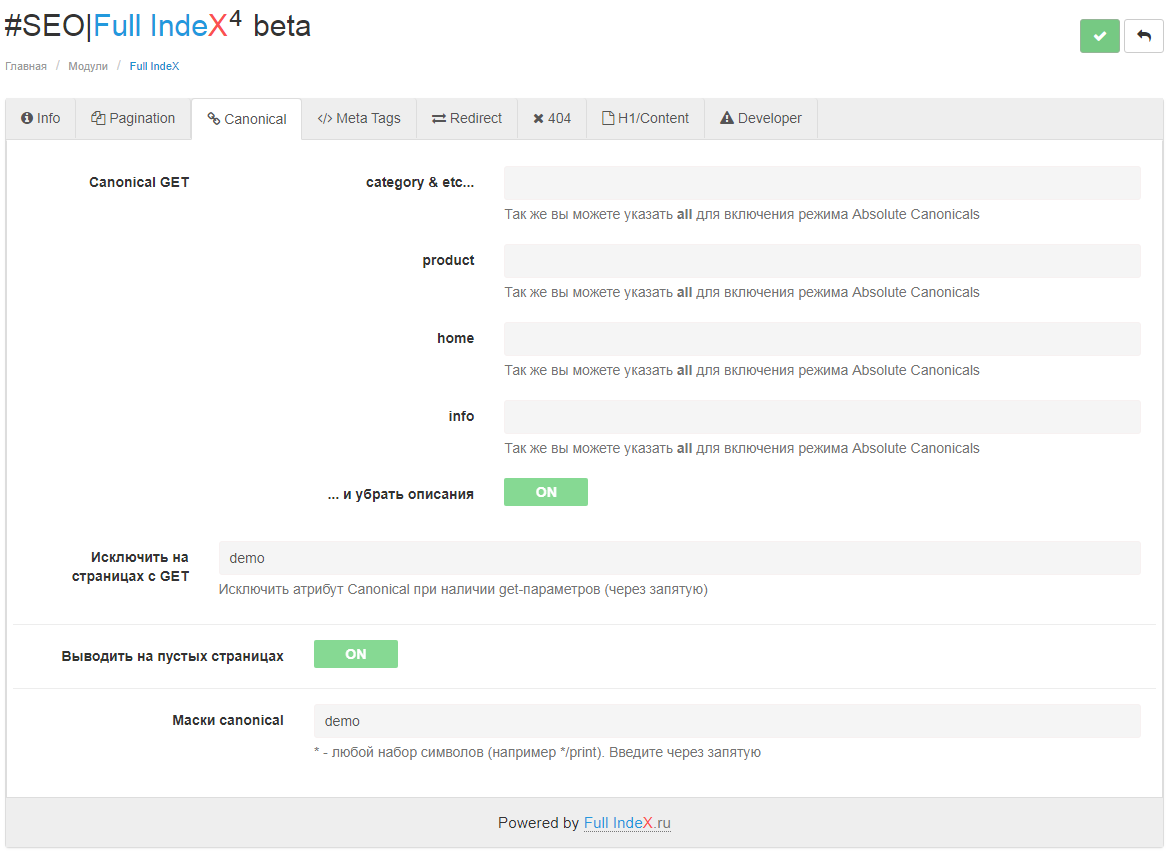The height and width of the screenshot is (856, 1171).
Task: Go to the H1/Content tab
Action: click(x=645, y=118)
